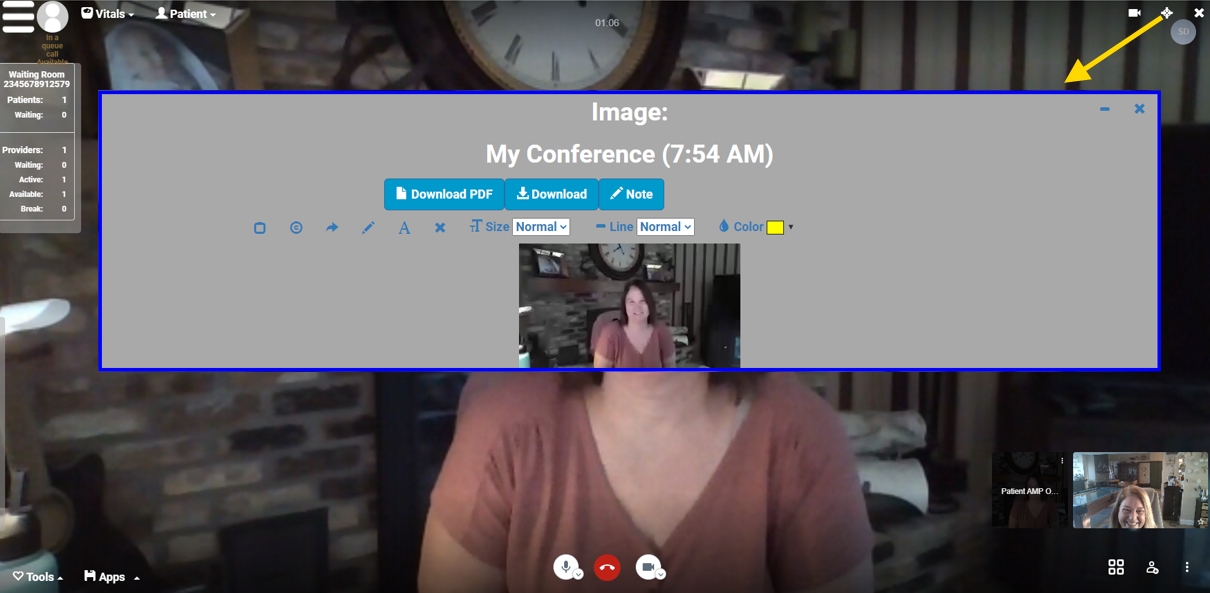The image size is (1210, 593).
Task: Expand the Color picker arrow
Action: pyautogui.click(x=791, y=227)
